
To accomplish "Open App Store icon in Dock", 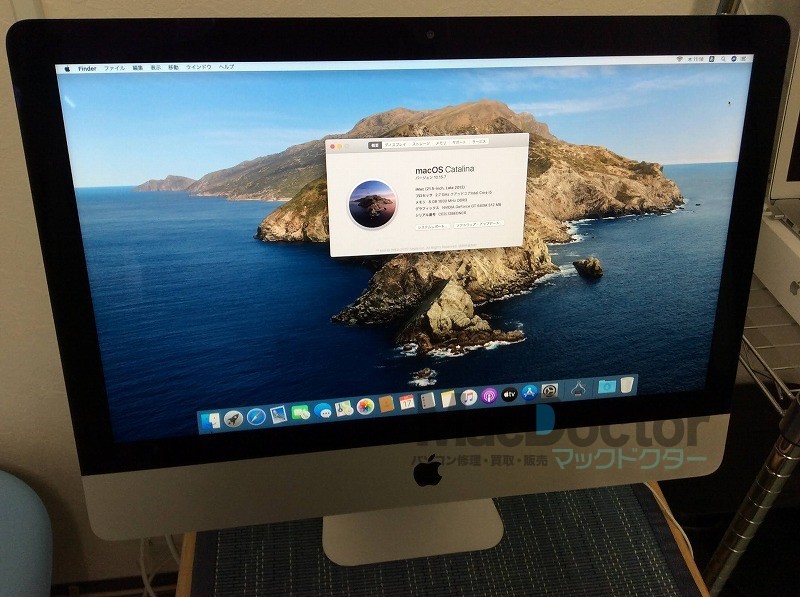I will click(x=530, y=392).
